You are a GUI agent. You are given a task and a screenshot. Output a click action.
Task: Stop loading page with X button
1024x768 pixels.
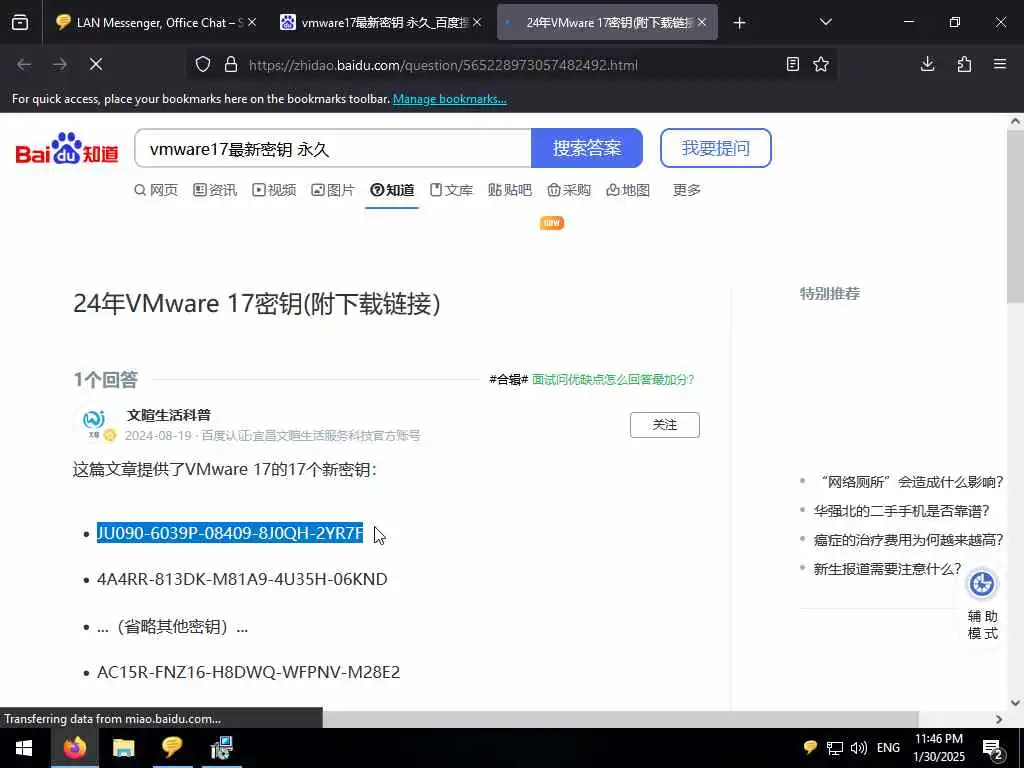96,64
